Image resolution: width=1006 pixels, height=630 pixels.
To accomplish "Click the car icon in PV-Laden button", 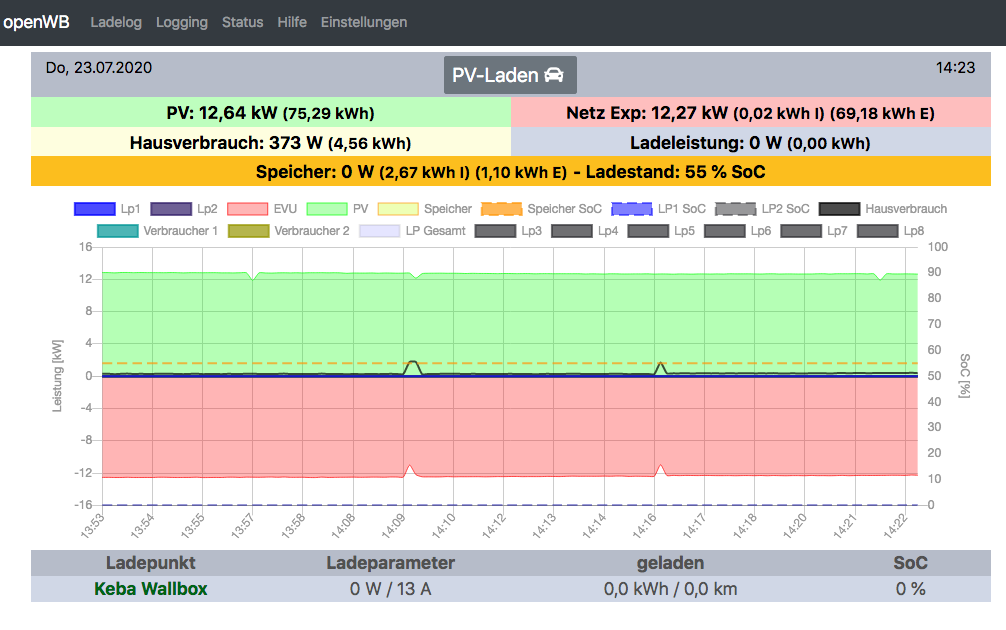I will pos(554,76).
